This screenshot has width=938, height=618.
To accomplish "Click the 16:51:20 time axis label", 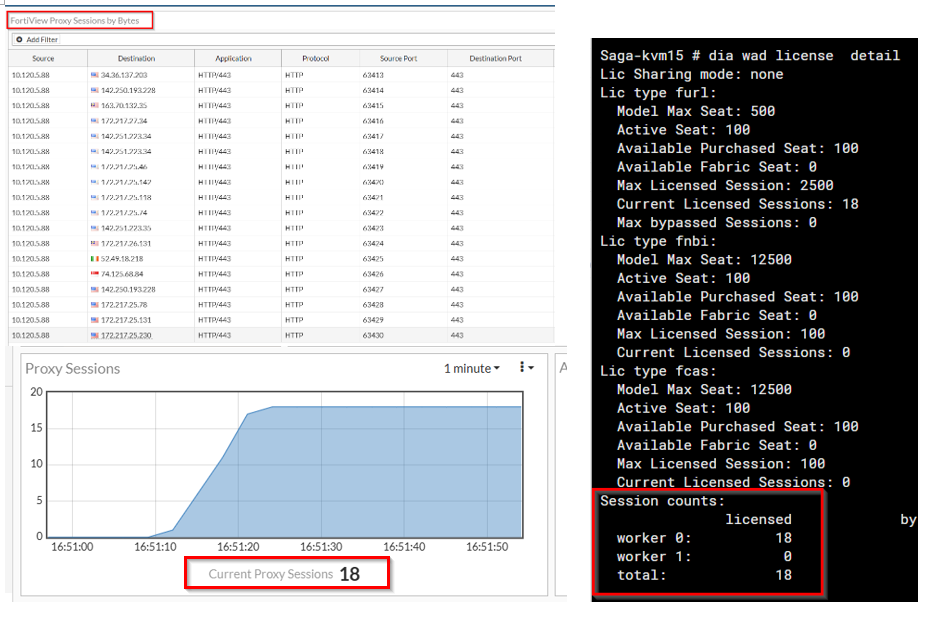I will (x=238, y=547).
